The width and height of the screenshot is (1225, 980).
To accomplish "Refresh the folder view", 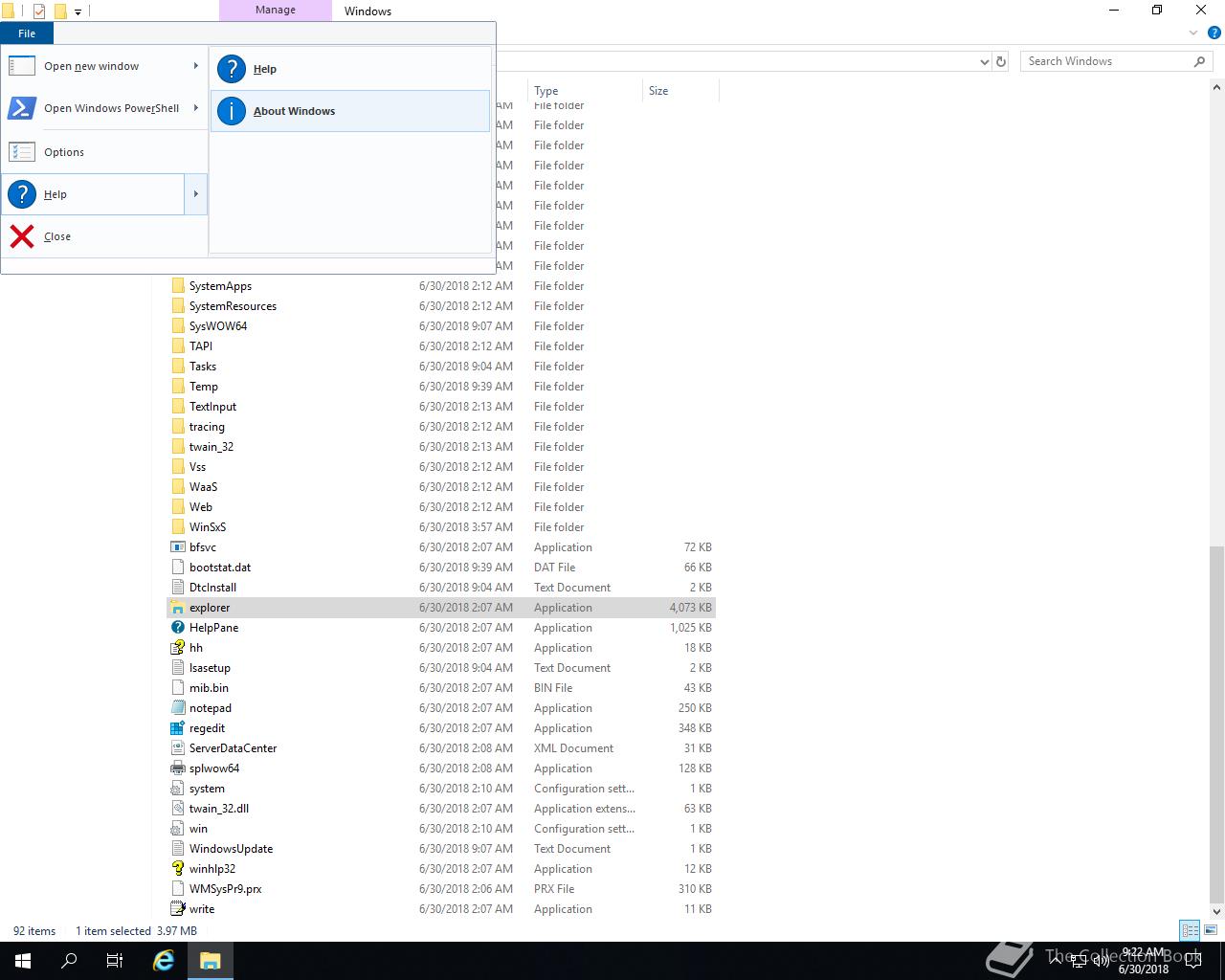I will click(x=1001, y=61).
